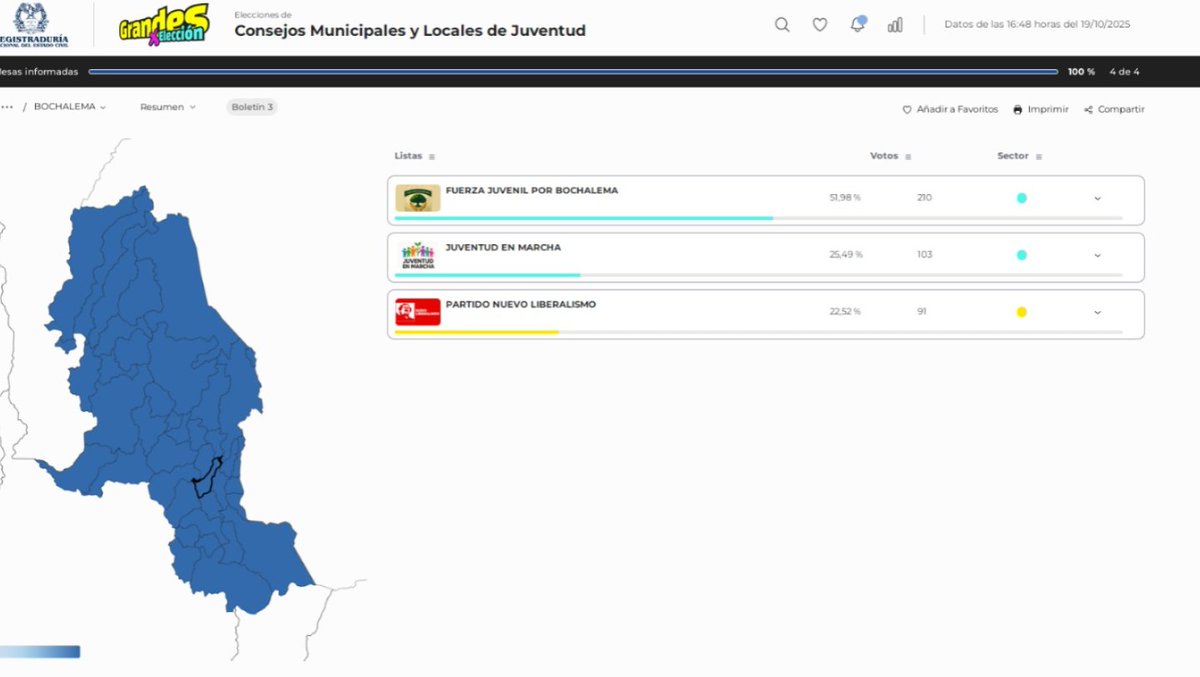Click the cyan sector dot for Juventud en Marcha

1021,255
